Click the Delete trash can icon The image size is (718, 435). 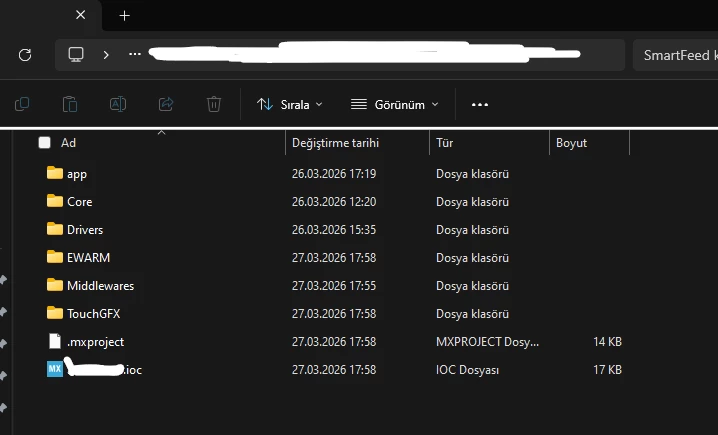(x=213, y=104)
